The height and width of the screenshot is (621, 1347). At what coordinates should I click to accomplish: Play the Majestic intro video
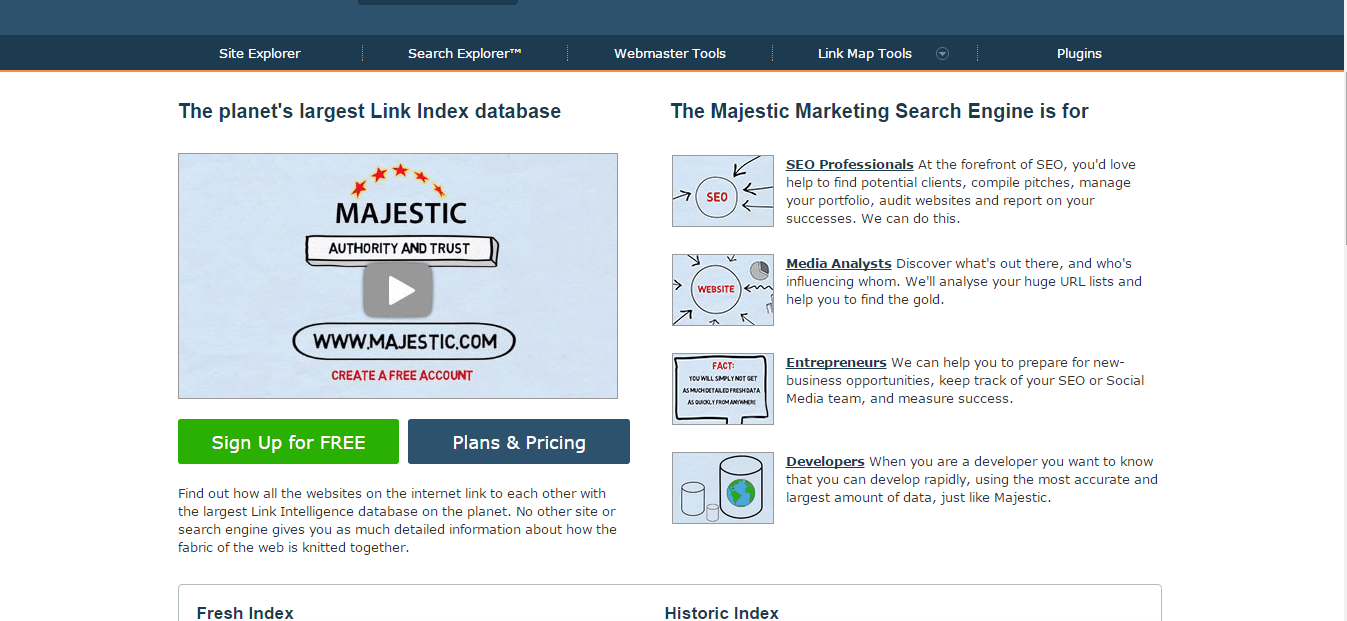pos(398,290)
